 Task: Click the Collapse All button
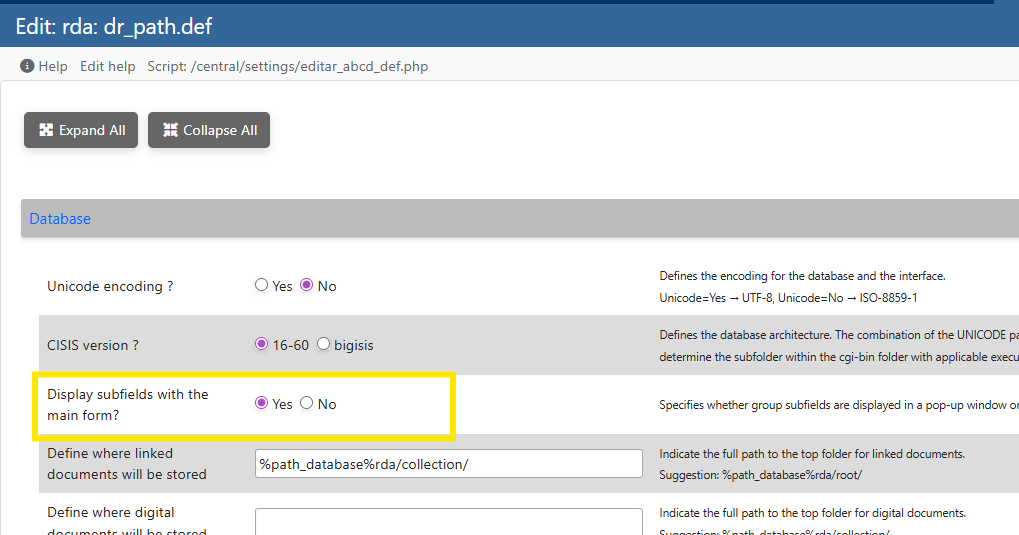point(209,130)
